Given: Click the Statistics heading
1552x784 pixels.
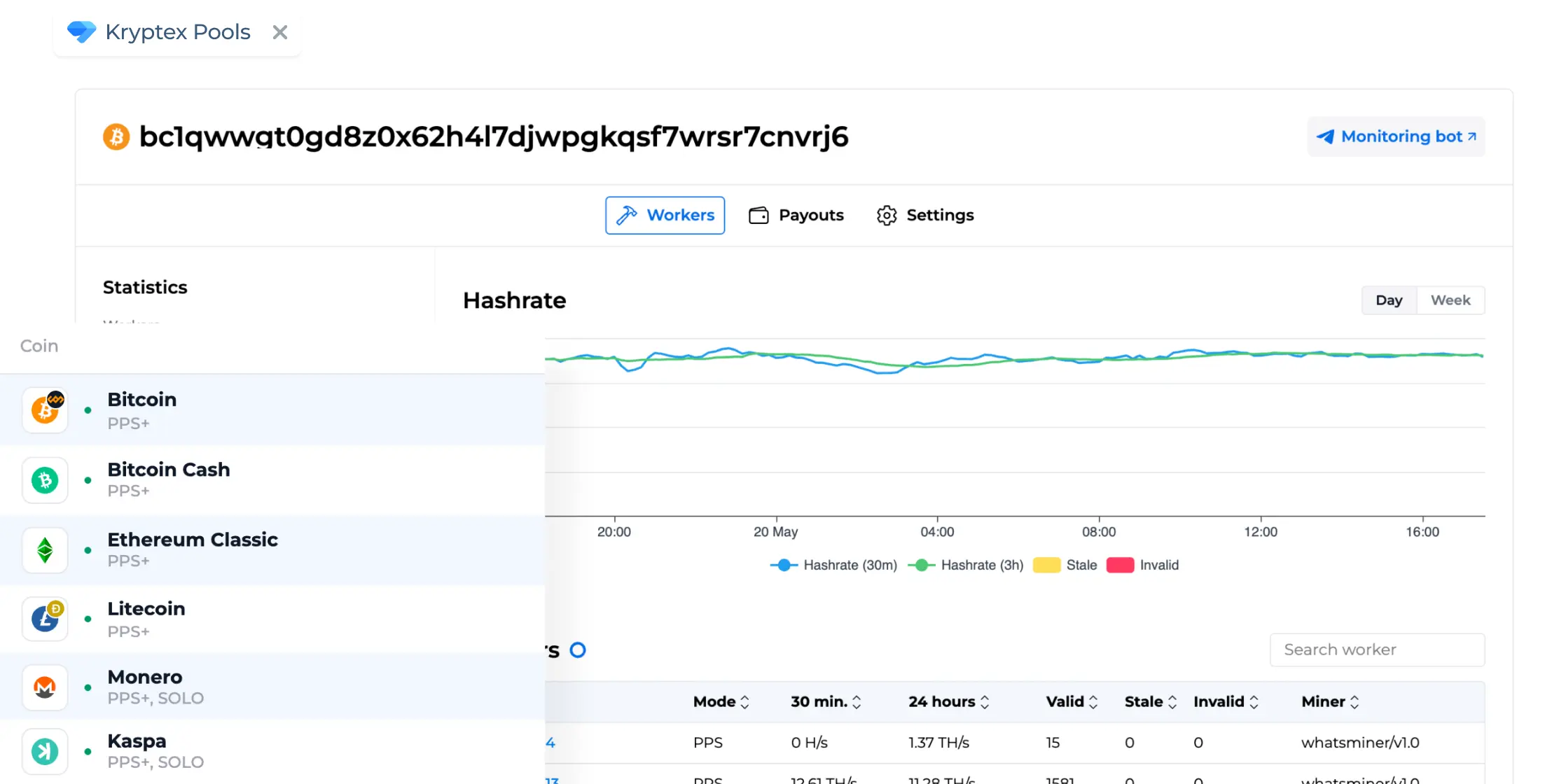Looking at the screenshot, I should 145,287.
